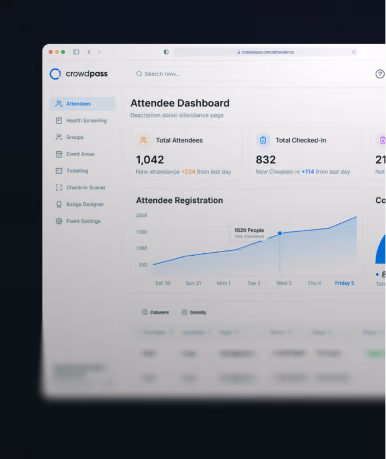
Task: Open the Ticketing page
Action: pos(83,171)
